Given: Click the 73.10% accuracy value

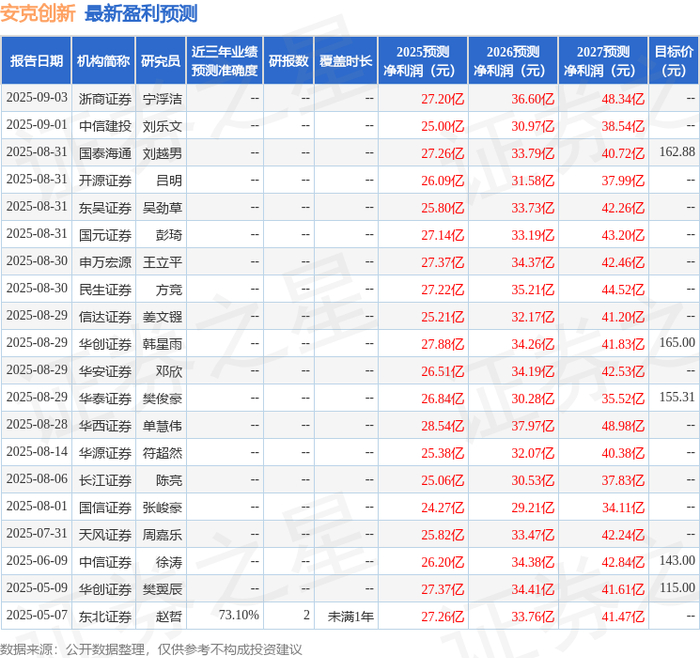Looking at the screenshot, I should click(x=239, y=615).
